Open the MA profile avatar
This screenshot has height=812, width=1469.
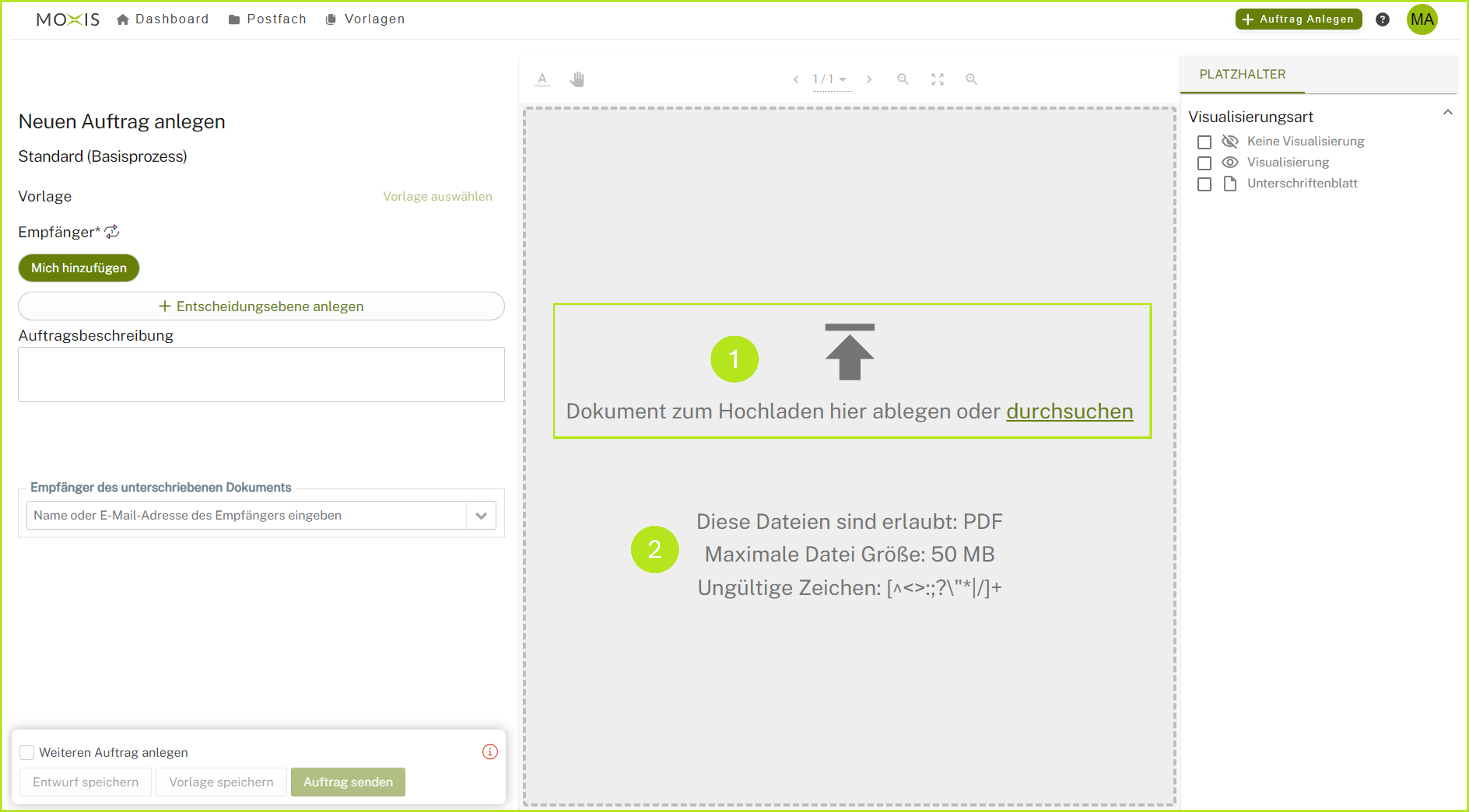pyautogui.click(x=1422, y=19)
